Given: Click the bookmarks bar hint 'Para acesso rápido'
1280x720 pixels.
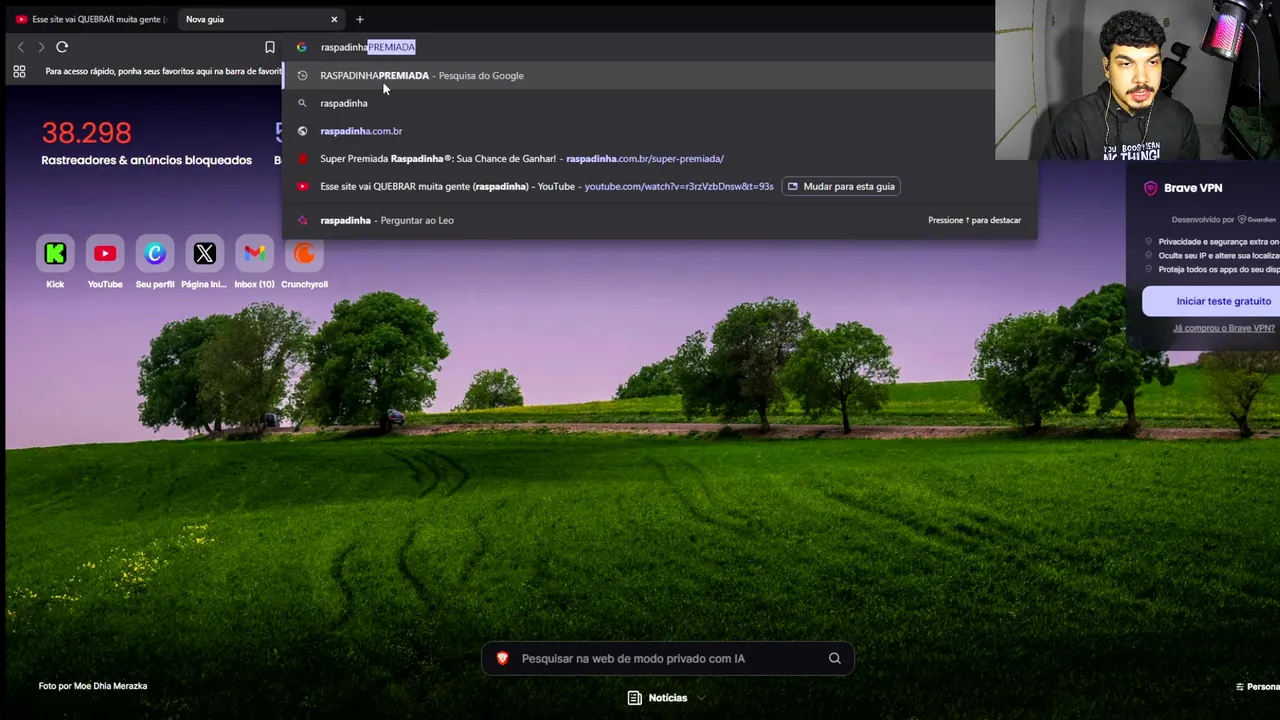Looking at the screenshot, I should click(163, 71).
